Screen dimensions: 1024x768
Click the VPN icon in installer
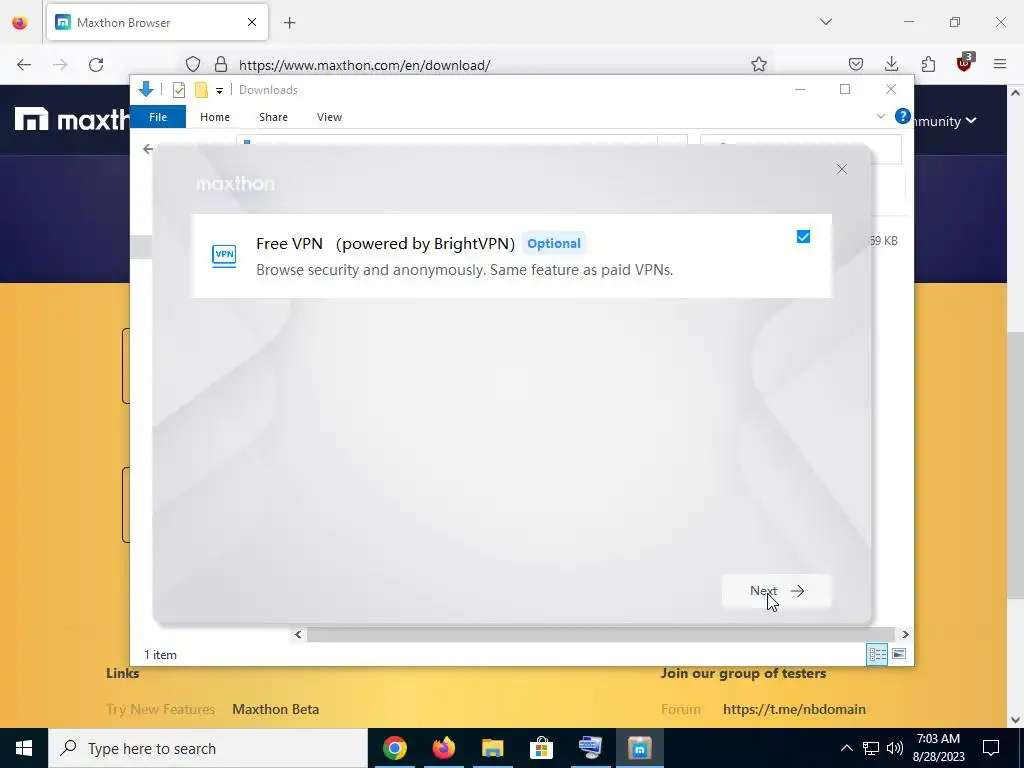(224, 255)
